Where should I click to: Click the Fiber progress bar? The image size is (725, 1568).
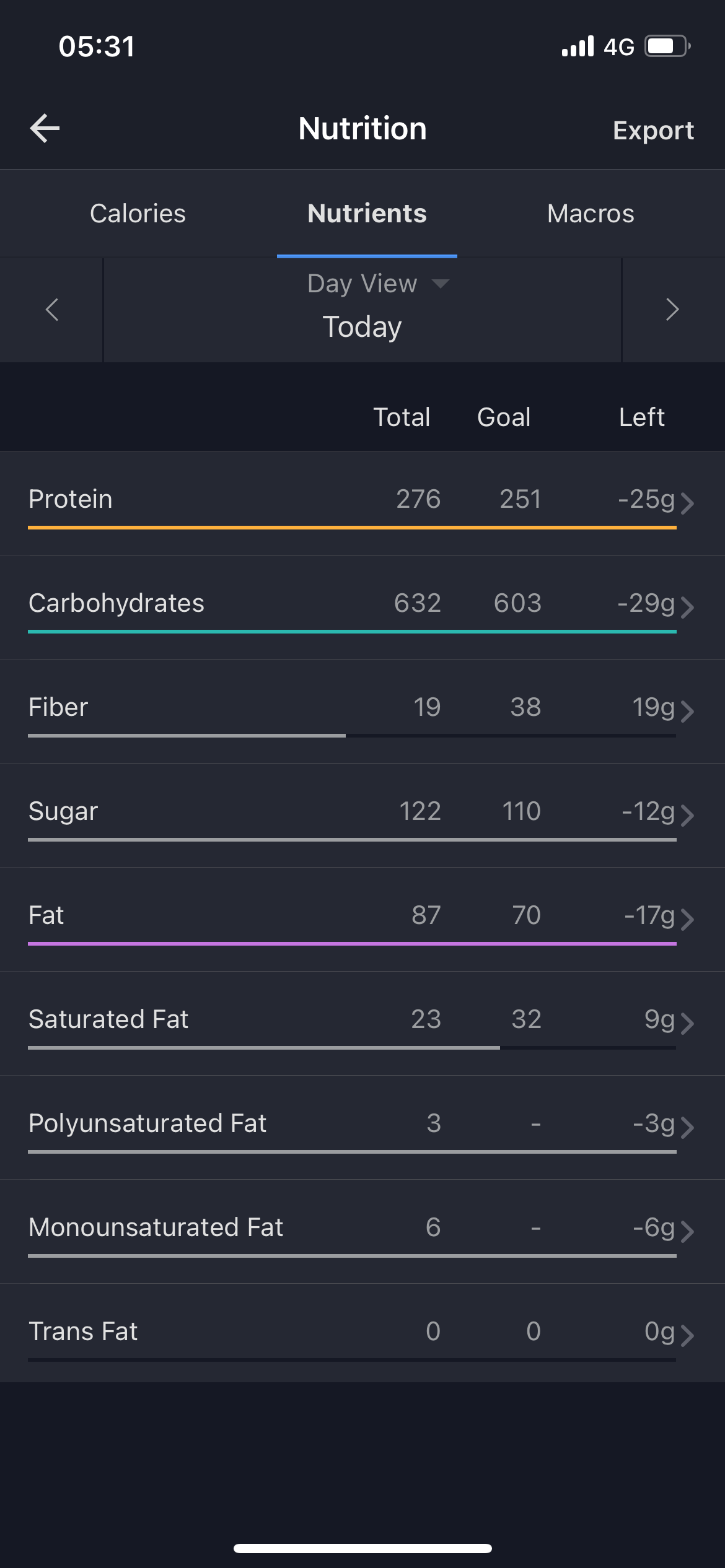[x=352, y=736]
